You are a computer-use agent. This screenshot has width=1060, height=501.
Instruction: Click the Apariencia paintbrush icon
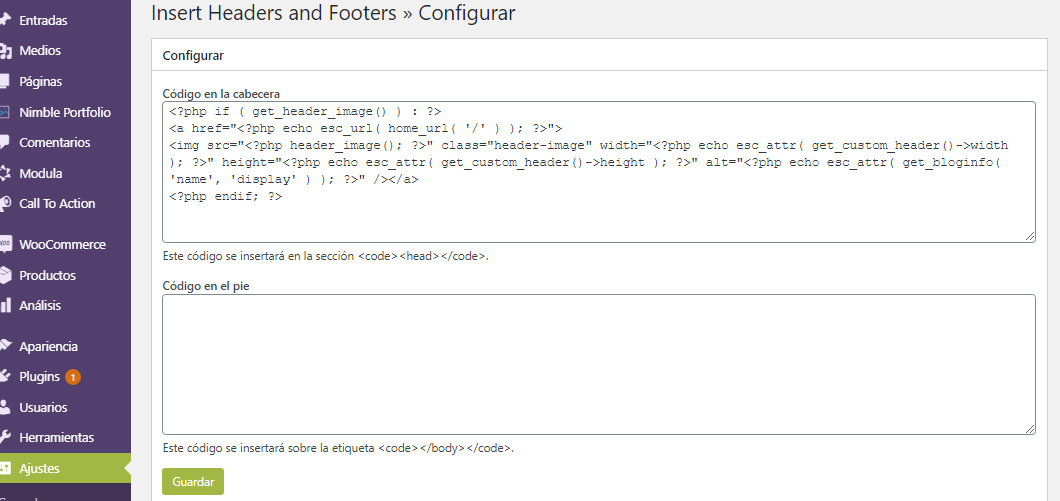pyautogui.click(x=5, y=346)
